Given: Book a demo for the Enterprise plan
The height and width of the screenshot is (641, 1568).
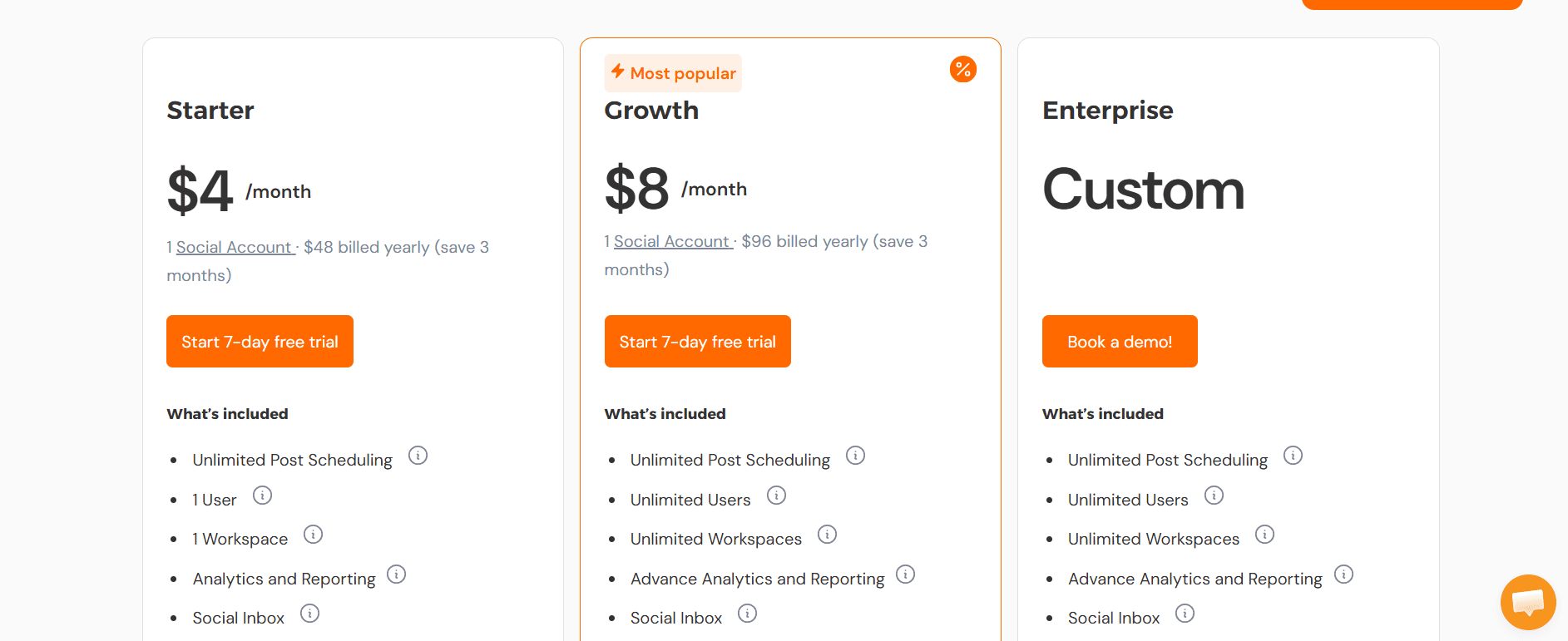Looking at the screenshot, I should [x=1119, y=341].
